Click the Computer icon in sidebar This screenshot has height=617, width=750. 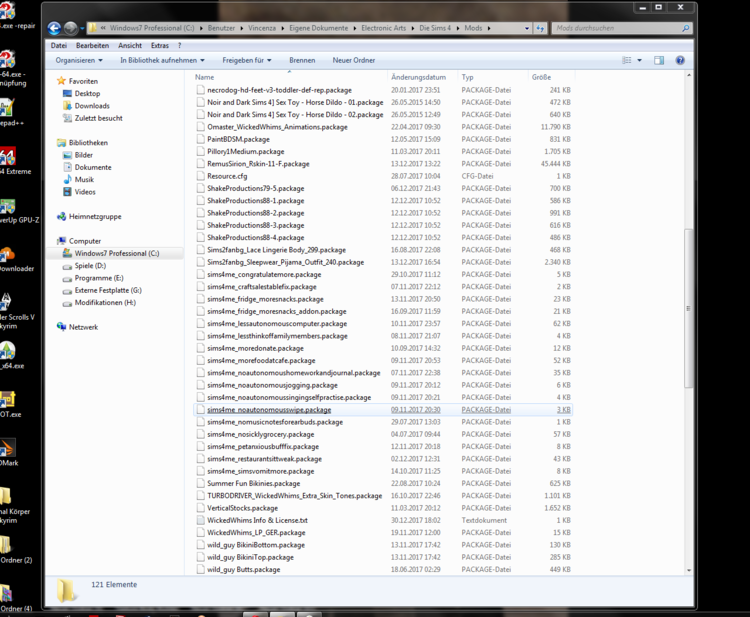click(x=61, y=241)
